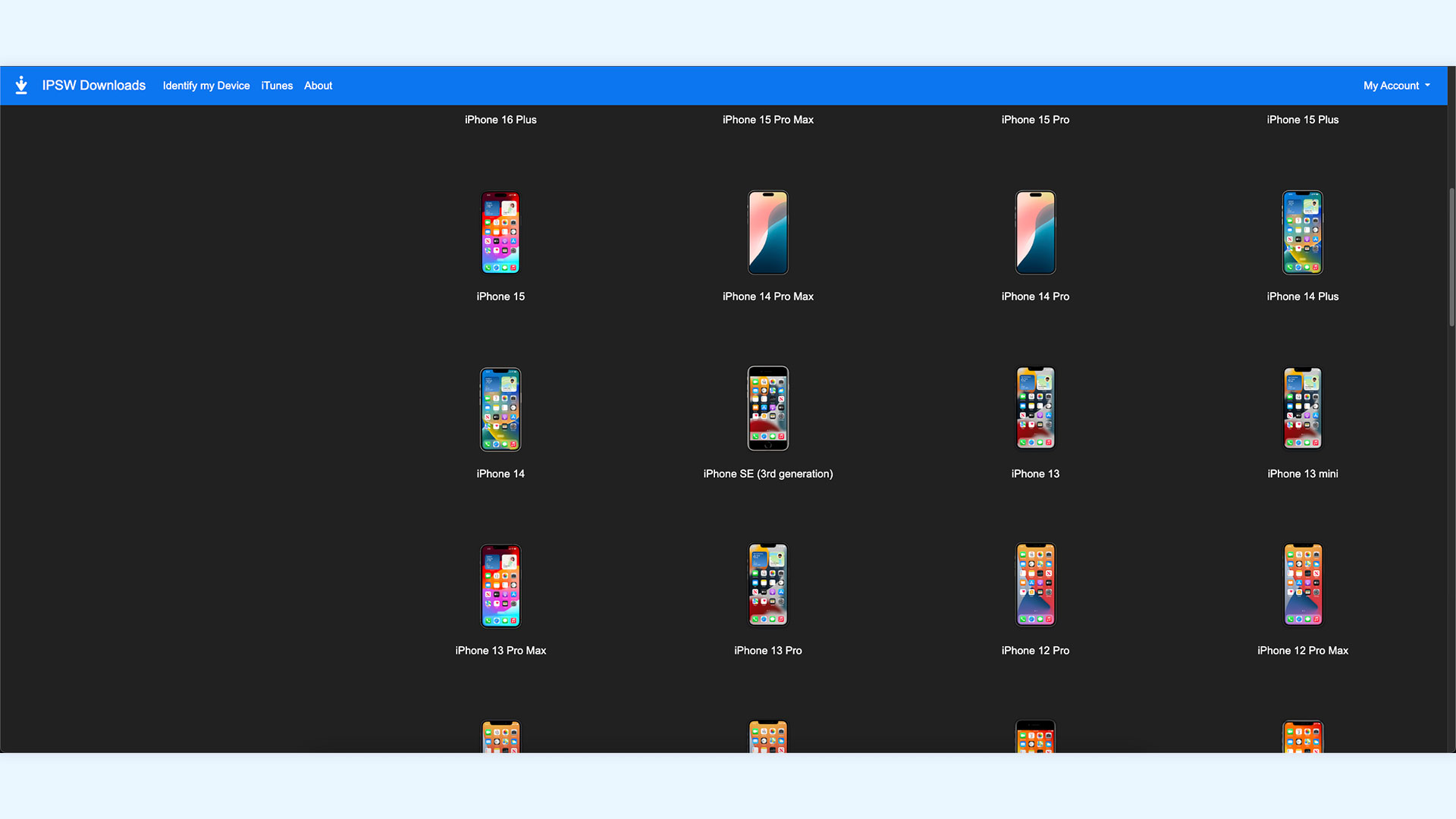1456x819 pixels.
Task: Click the iPhone 15 text label
Action: pos(500,297)
